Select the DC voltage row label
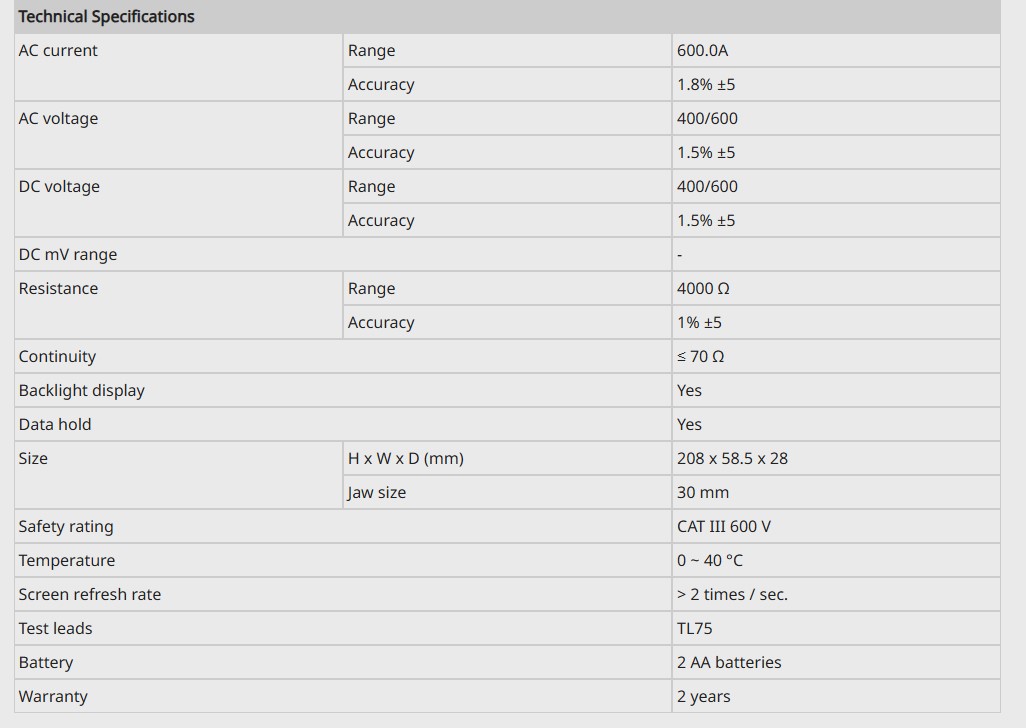This screenshot has height=728, width=1026. (x=59, y=187)
